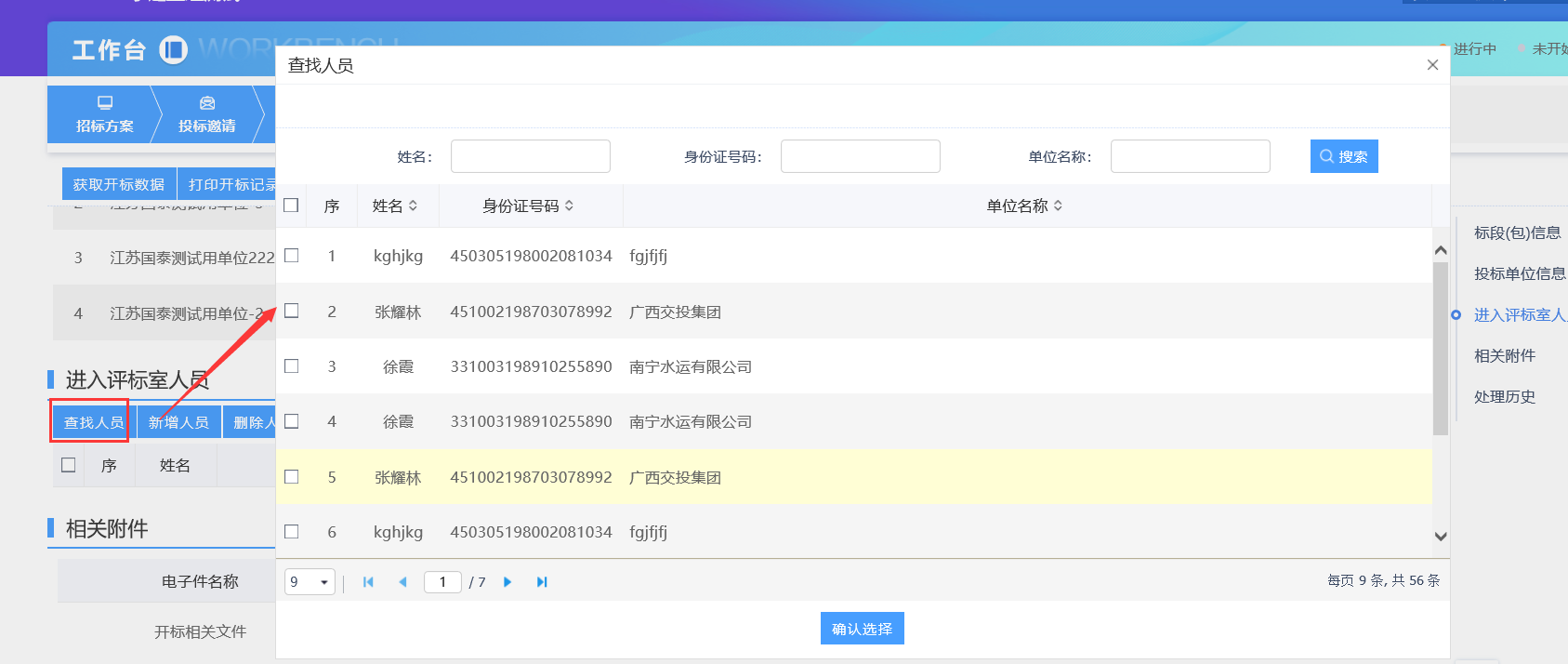Sort by 身份证号码 column header
The height and width of the screenshot is (664, 1568).
528,206
